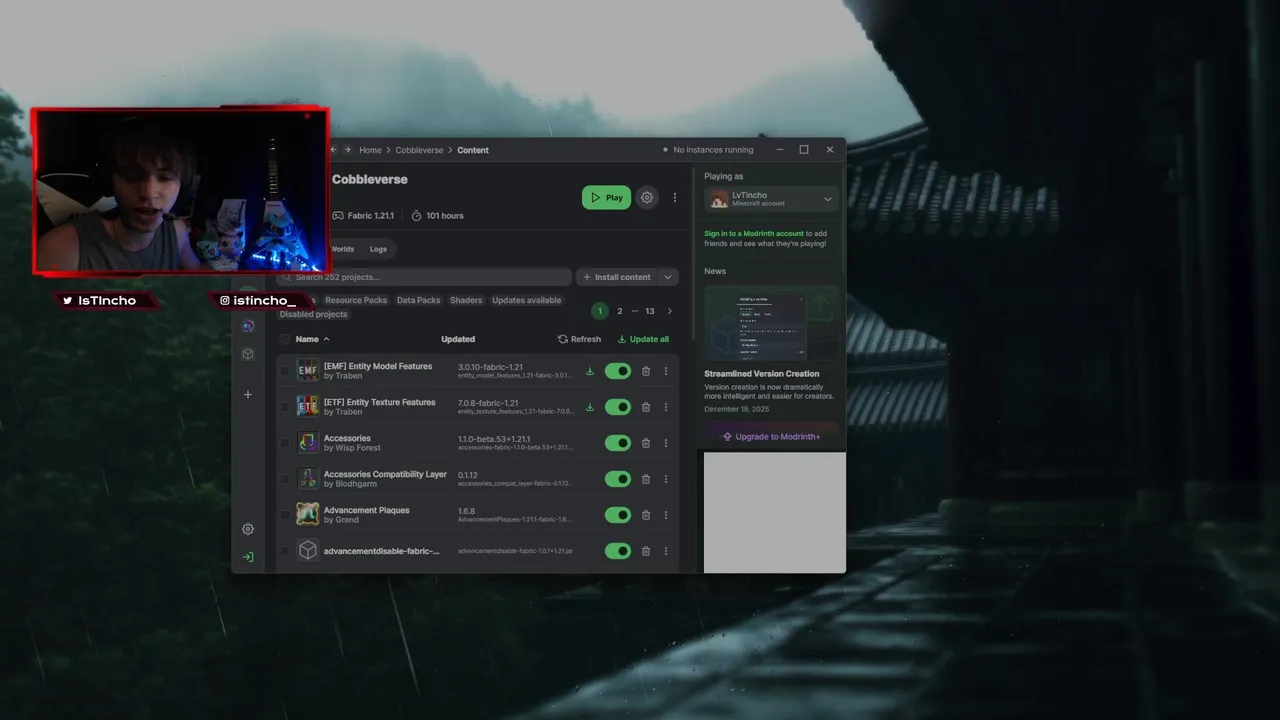The width and height of the screenshot is (1280, 720).
Task: Open more options for advancementdisable-fabric
Action: (666, 551)
